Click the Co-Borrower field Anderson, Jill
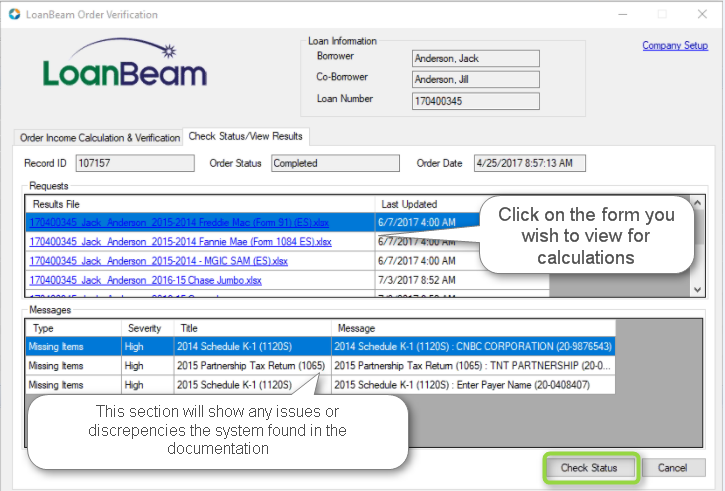725x491 pixels. click(475, 80)
